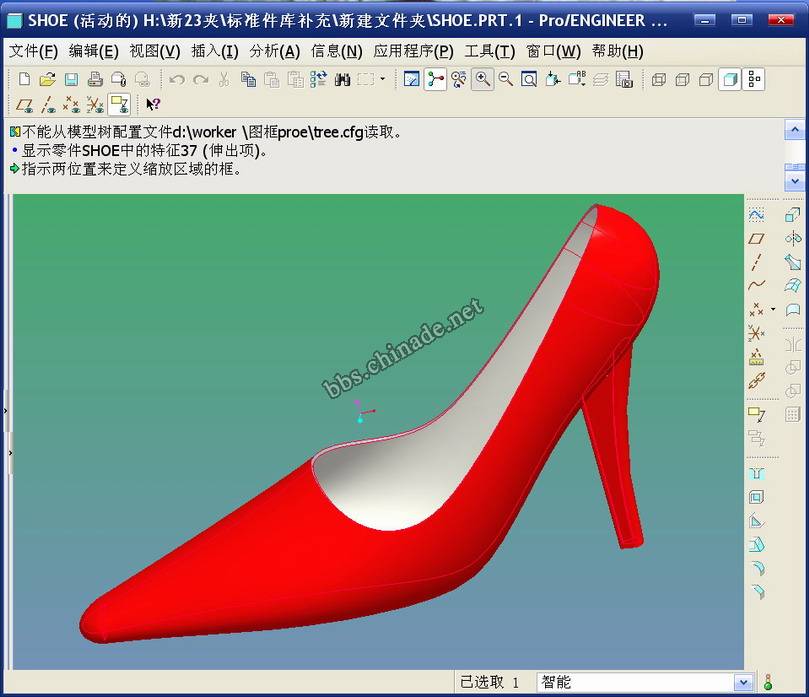Toggle datum axes display
This screenshot has height=697, width=809.
coord(48,105)
